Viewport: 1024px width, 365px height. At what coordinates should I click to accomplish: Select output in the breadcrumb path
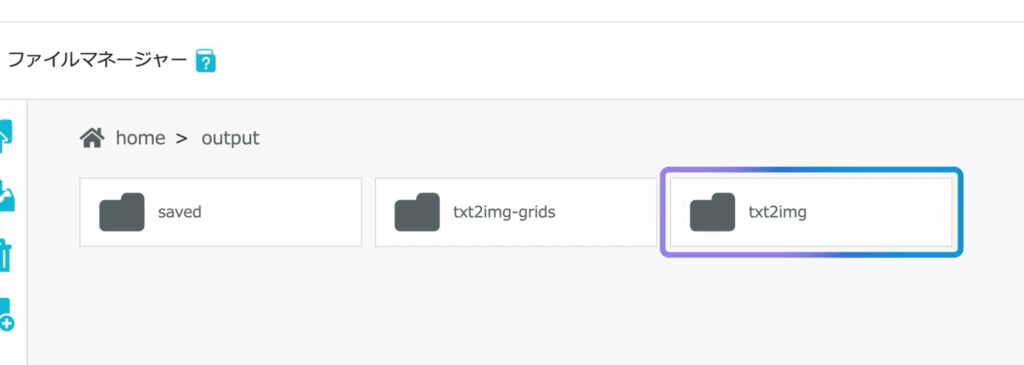click(230, 138)
